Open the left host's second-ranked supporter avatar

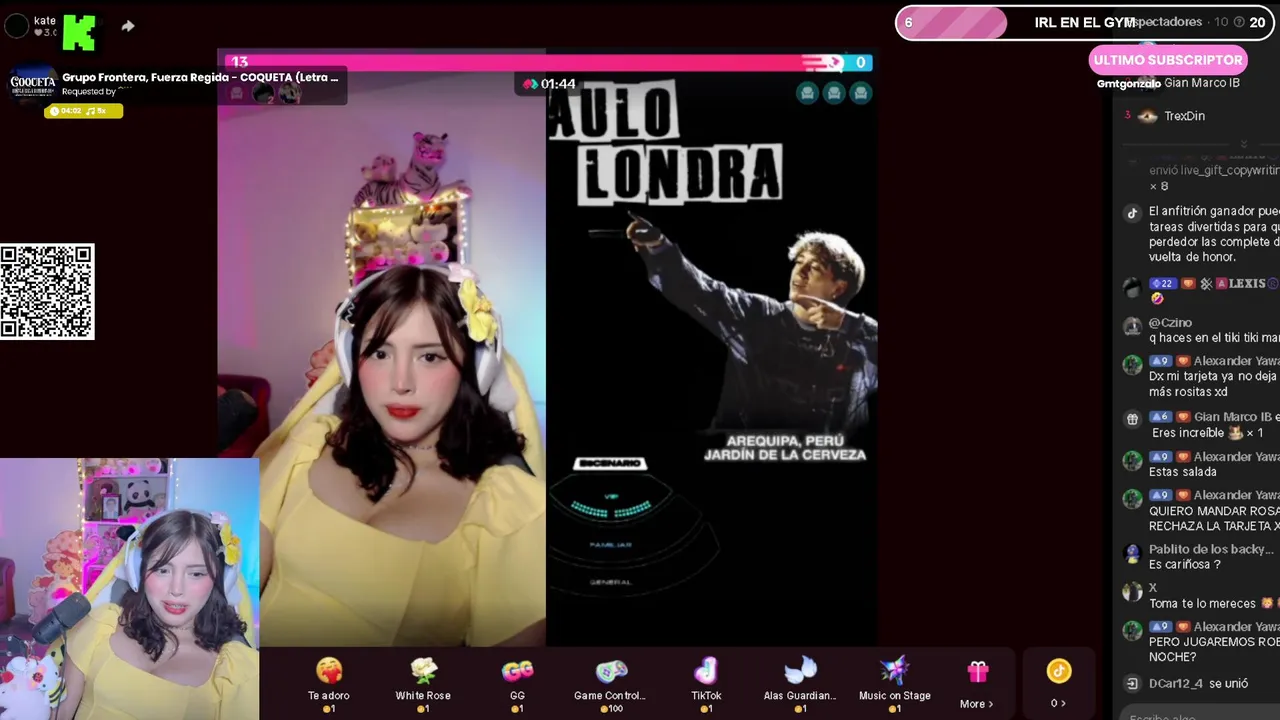[263, 93]
